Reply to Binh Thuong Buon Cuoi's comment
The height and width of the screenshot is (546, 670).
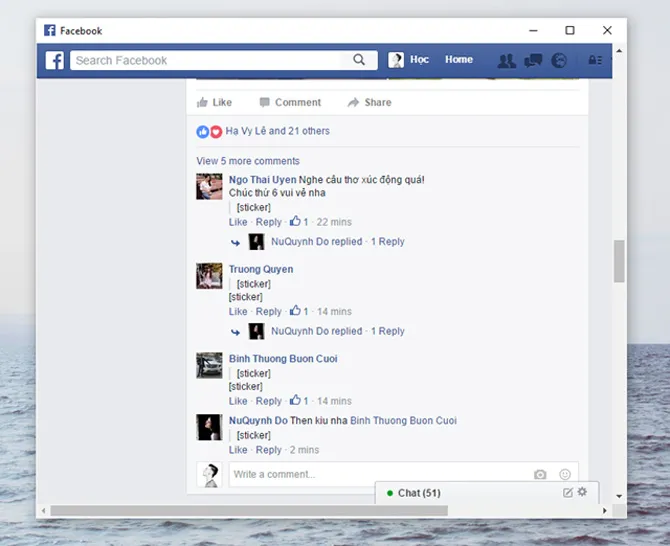pyautogui.click(x=268, y=401)
